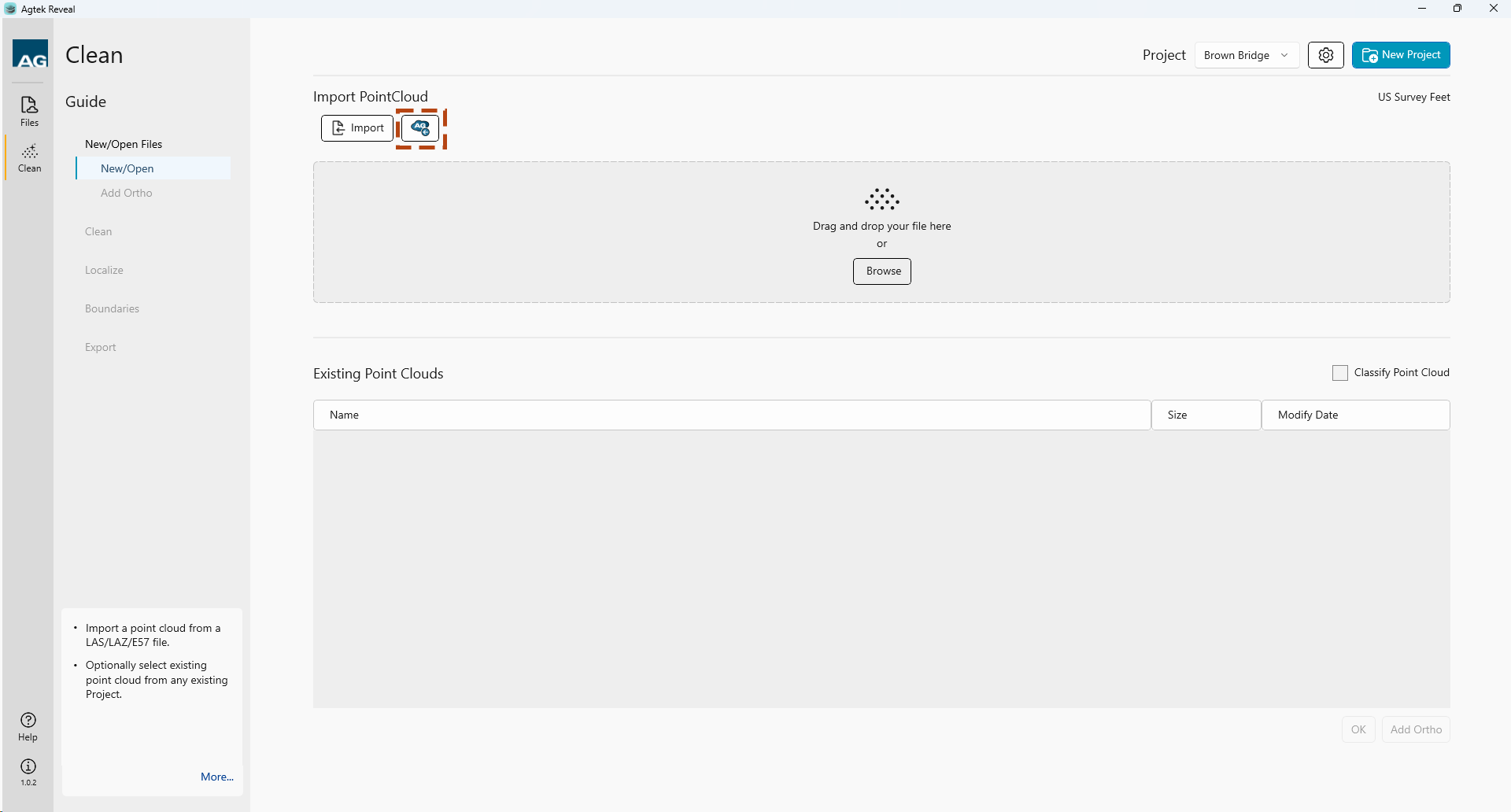Image resolution: width=1511 pixels, height=812 pixels.
Task: Click the version info icon 1.0.2
Action: [x=28, y=772]
